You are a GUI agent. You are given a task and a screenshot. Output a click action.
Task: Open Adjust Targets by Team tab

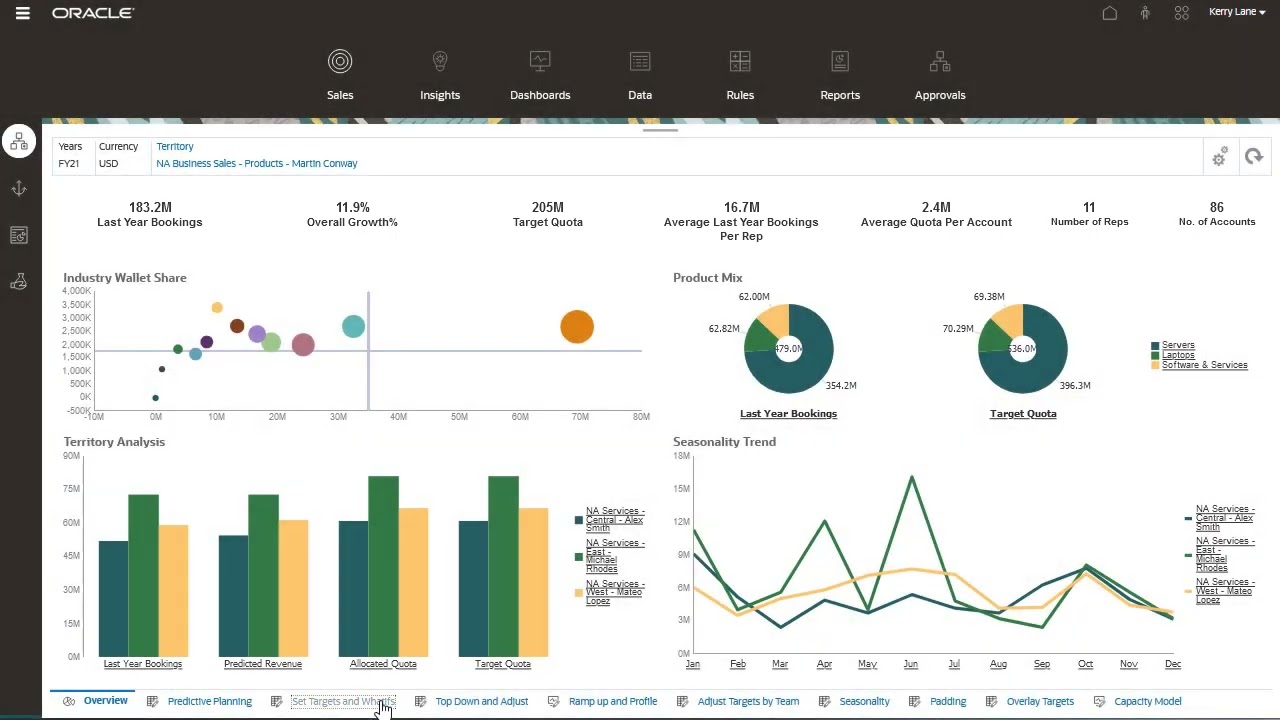tap(748, 701)
